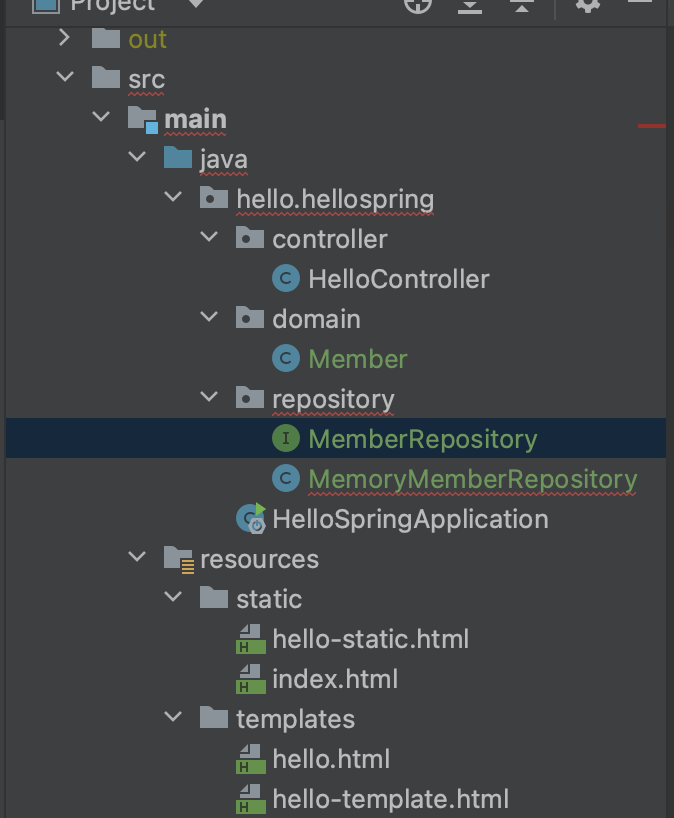Click the hello-static.html file icon
Viewport: 674px width, 818px height.
[250, 639]
